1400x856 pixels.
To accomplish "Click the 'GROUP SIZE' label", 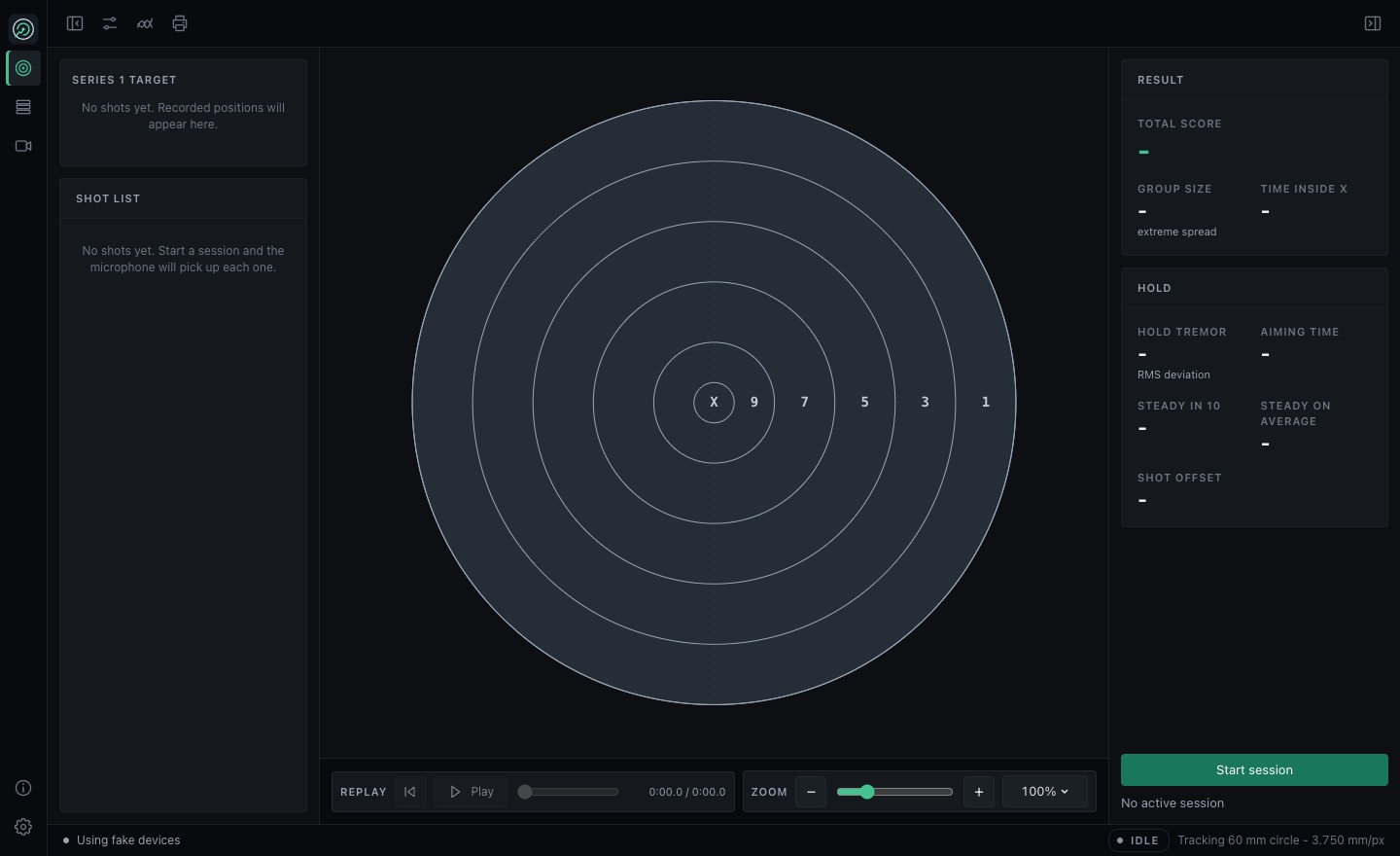I will (x=1174, y=189).
